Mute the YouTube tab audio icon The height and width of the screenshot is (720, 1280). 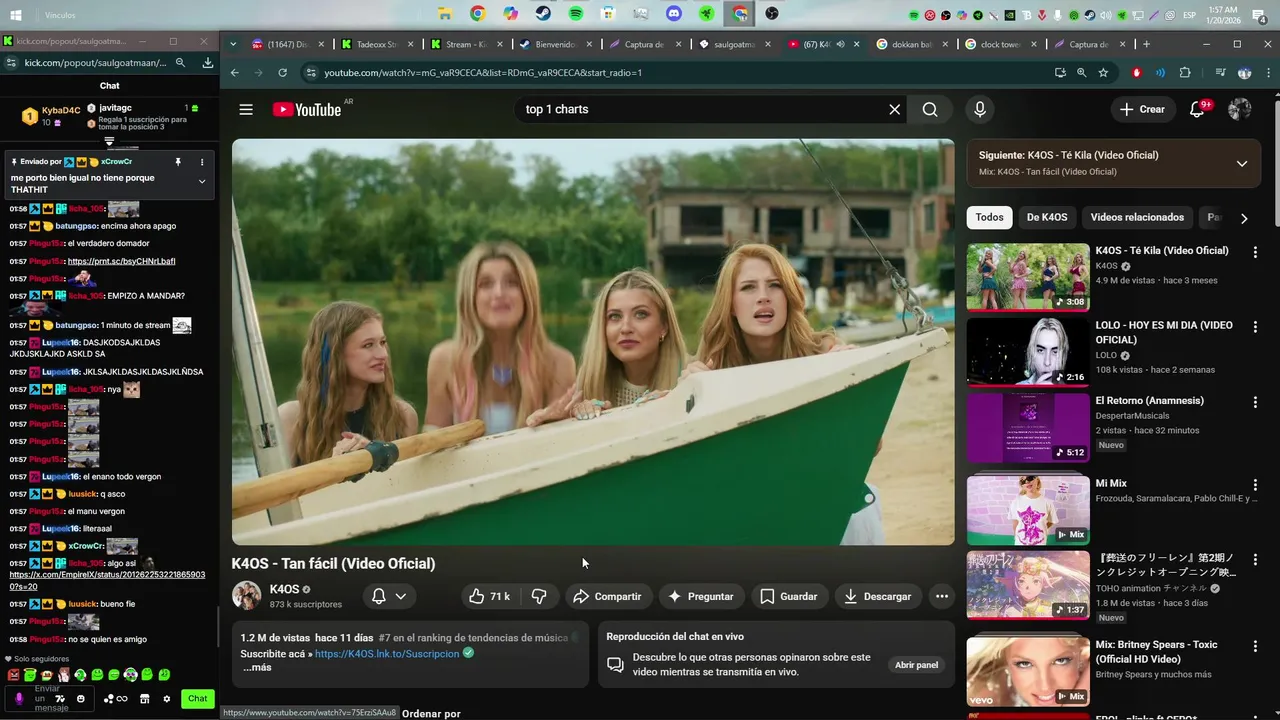840,44
